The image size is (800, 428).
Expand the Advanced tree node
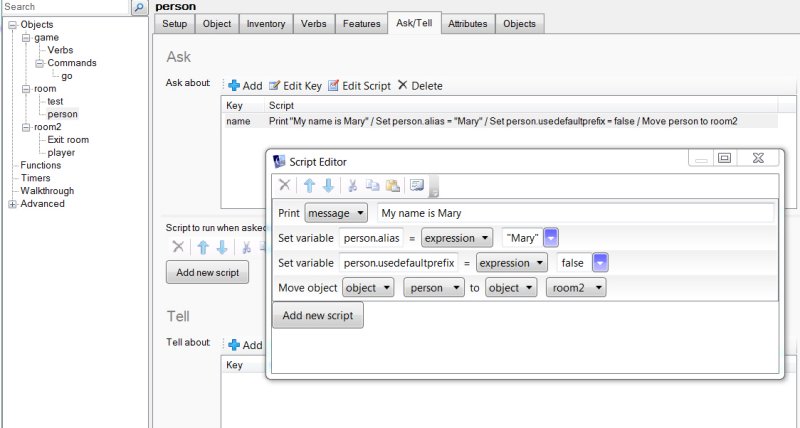pos(12,204)
